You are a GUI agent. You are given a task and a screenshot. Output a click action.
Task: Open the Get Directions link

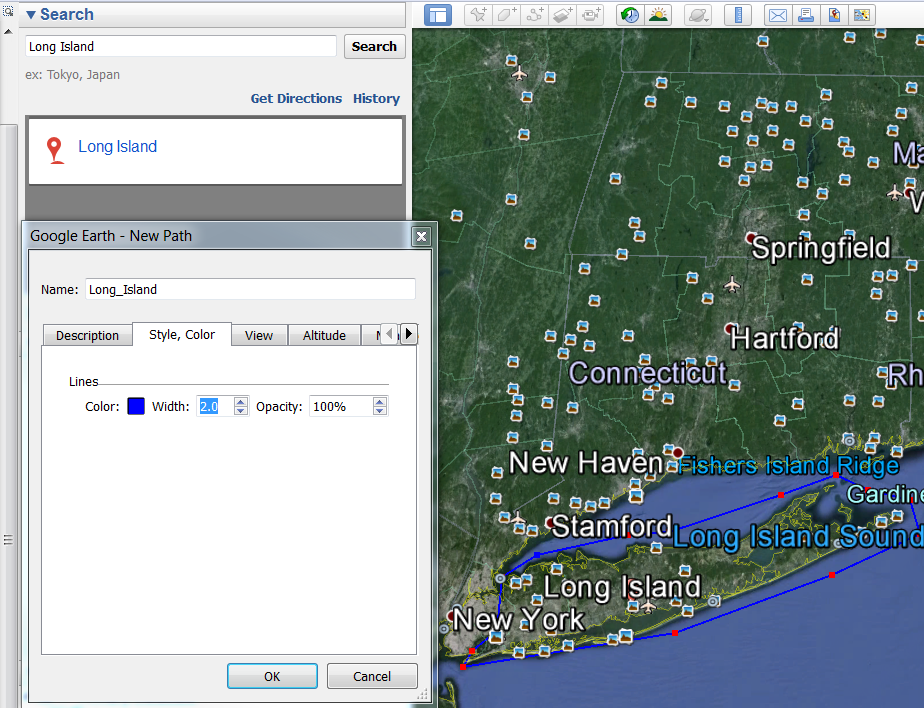pyautogui.click(x=296, y=99)
